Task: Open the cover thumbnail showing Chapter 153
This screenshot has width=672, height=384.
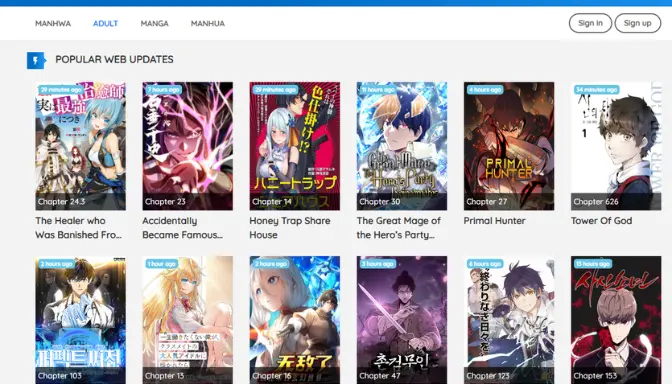Action: pos(616,320)
